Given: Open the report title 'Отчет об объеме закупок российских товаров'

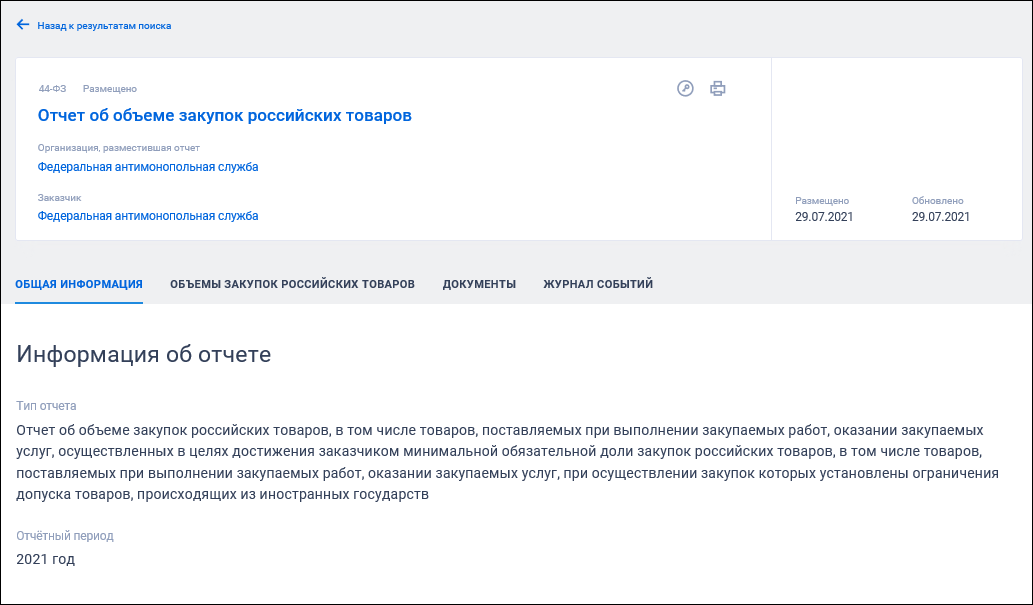Looking at the screenshot, I should coord(225,115).
